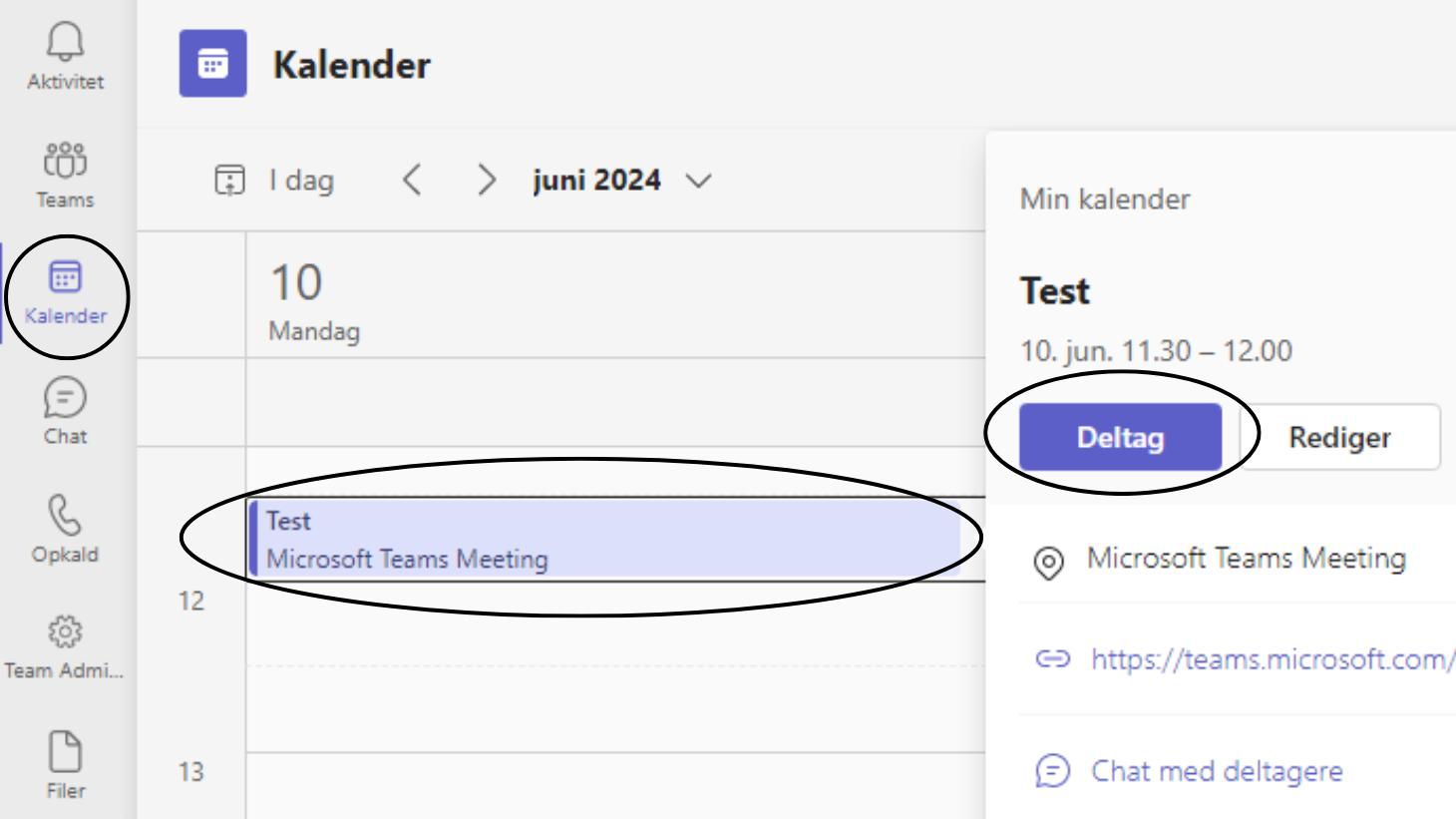1456x819 pixels.
Task: Go to previous week with left chevron
Action: [413, 181]
